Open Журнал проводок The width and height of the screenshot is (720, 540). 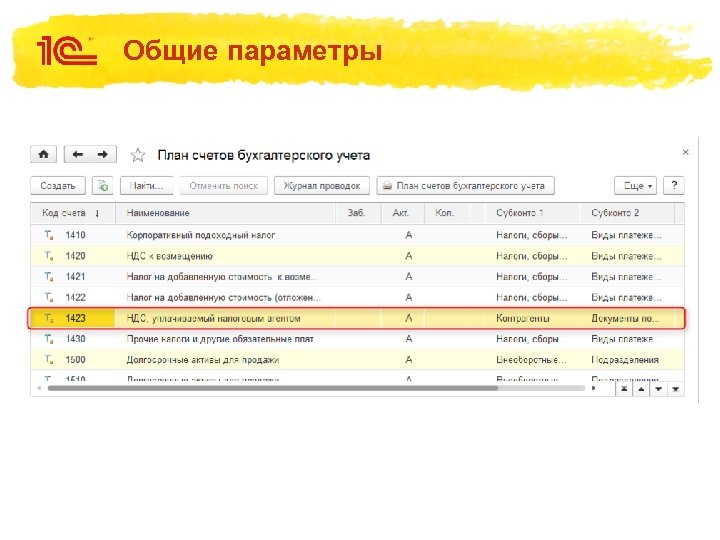pyautogui.click(x=322, y=186)
